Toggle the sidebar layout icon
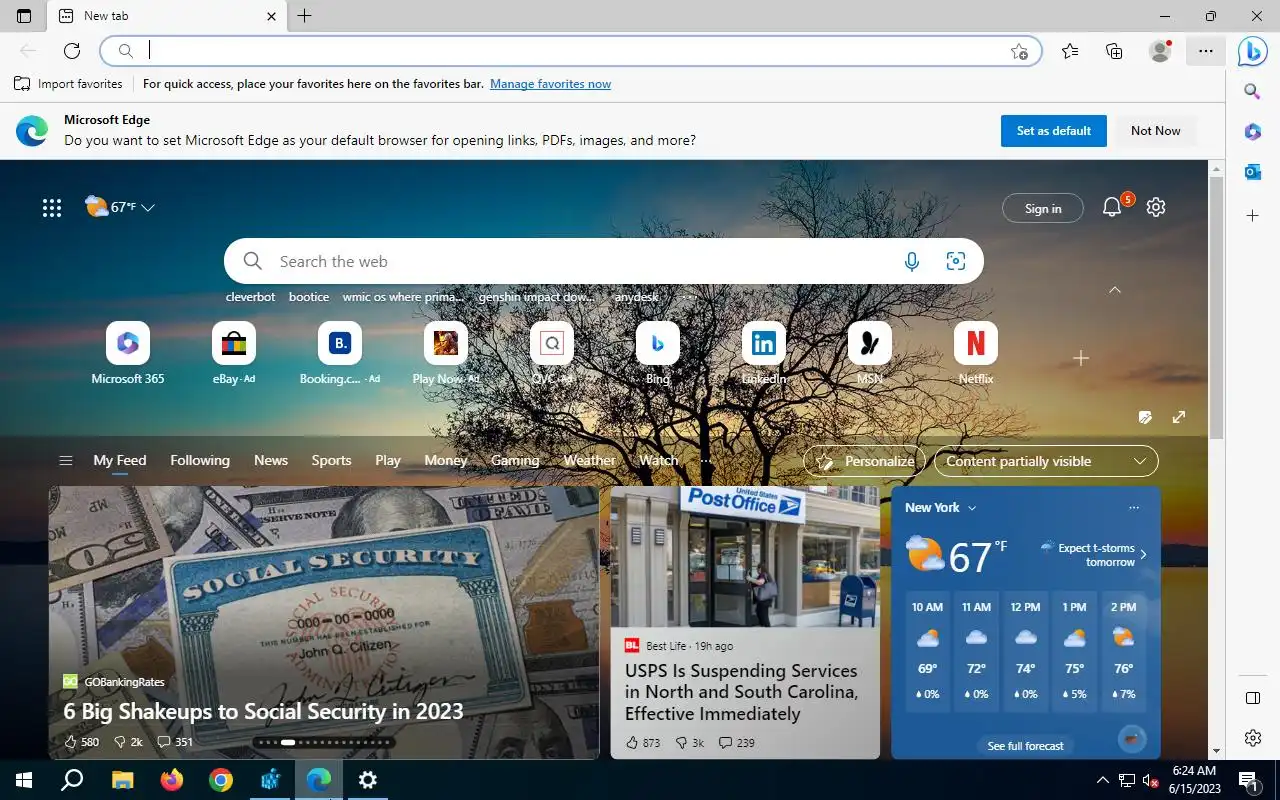1280x800 pixels. pos(1252,698)
